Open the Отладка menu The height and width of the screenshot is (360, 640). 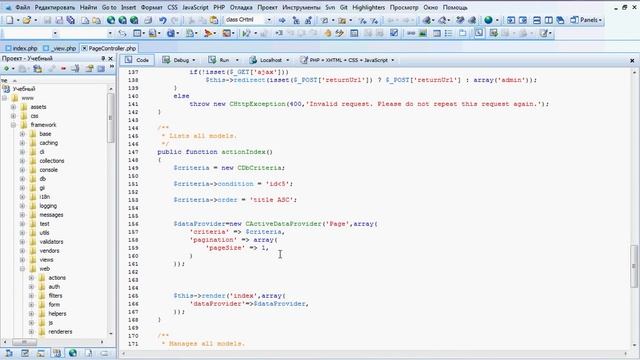(241, 7)
